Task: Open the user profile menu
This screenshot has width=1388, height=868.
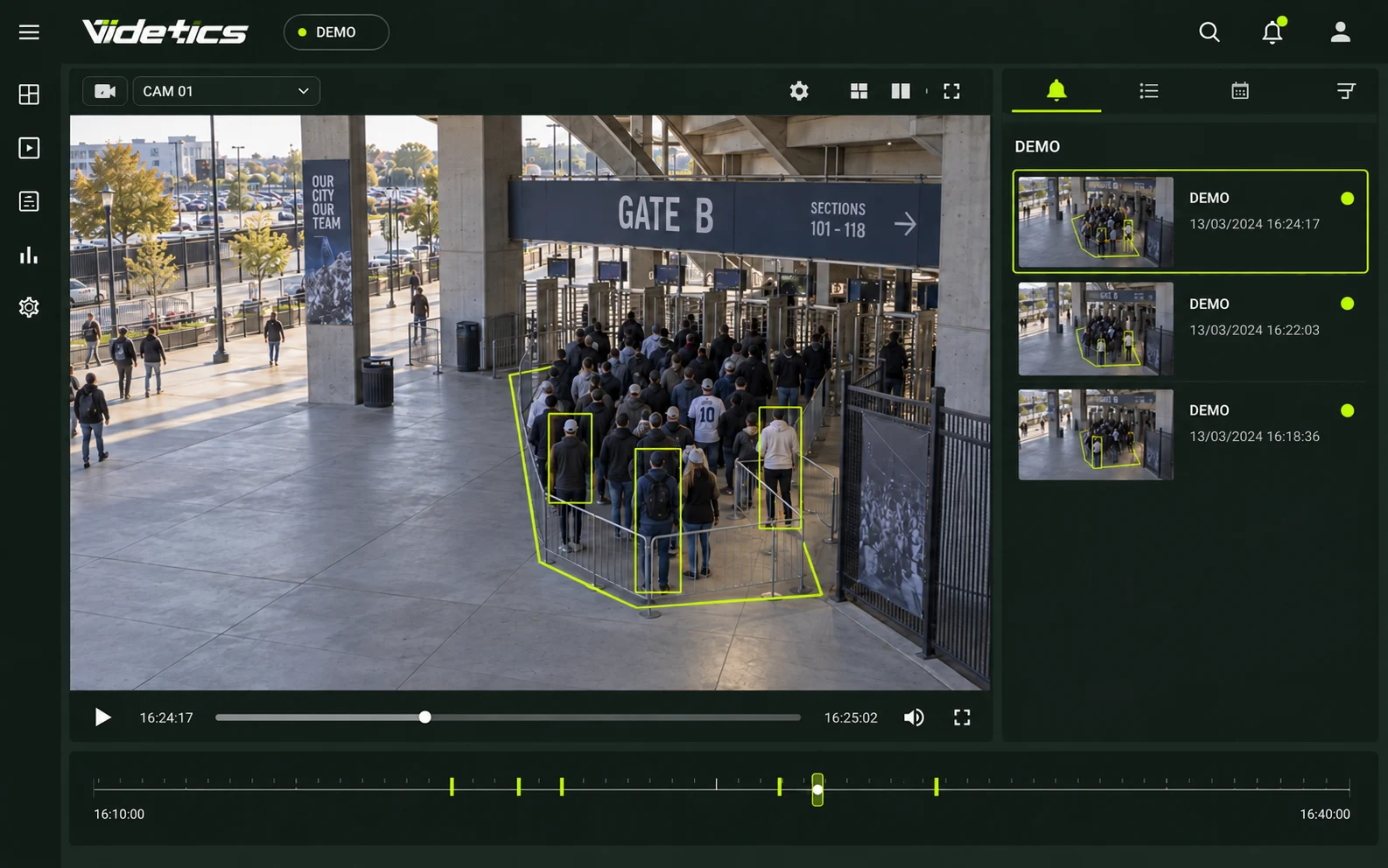Action: click(x=1340, y=32)
